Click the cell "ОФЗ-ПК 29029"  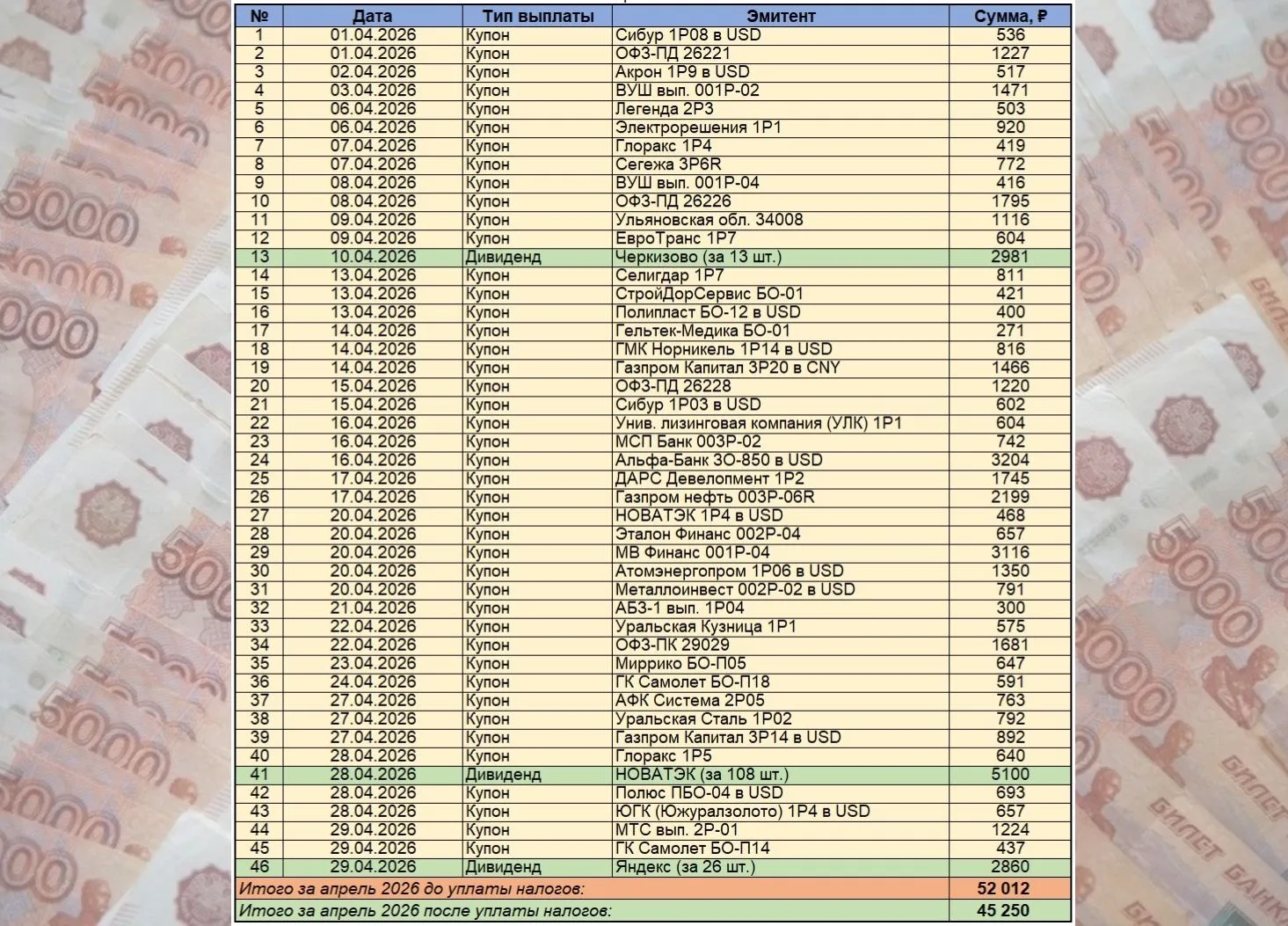point(781,645)
